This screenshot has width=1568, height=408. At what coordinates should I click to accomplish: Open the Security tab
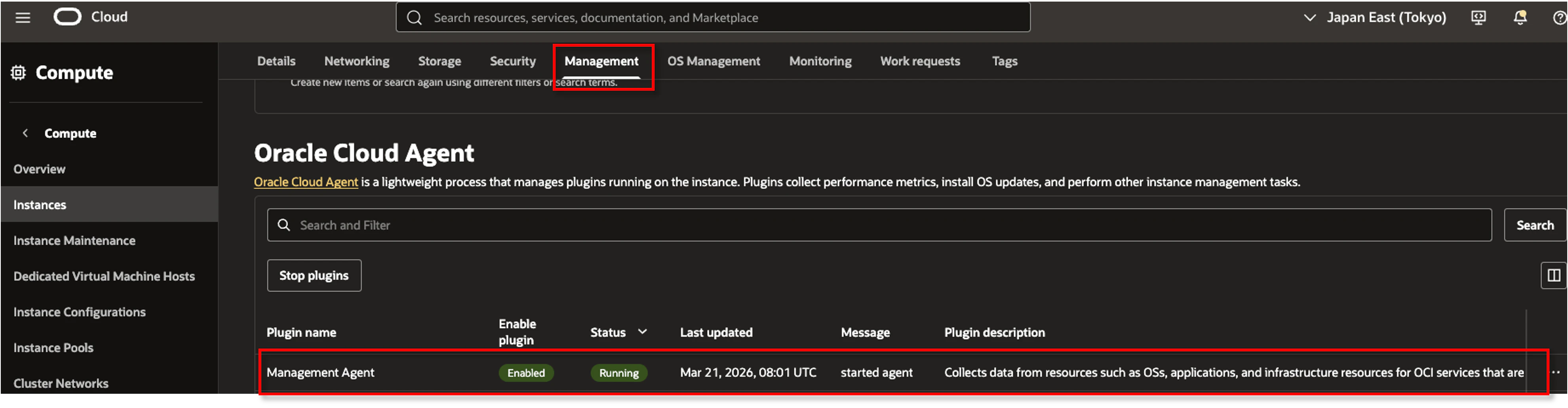512,61
